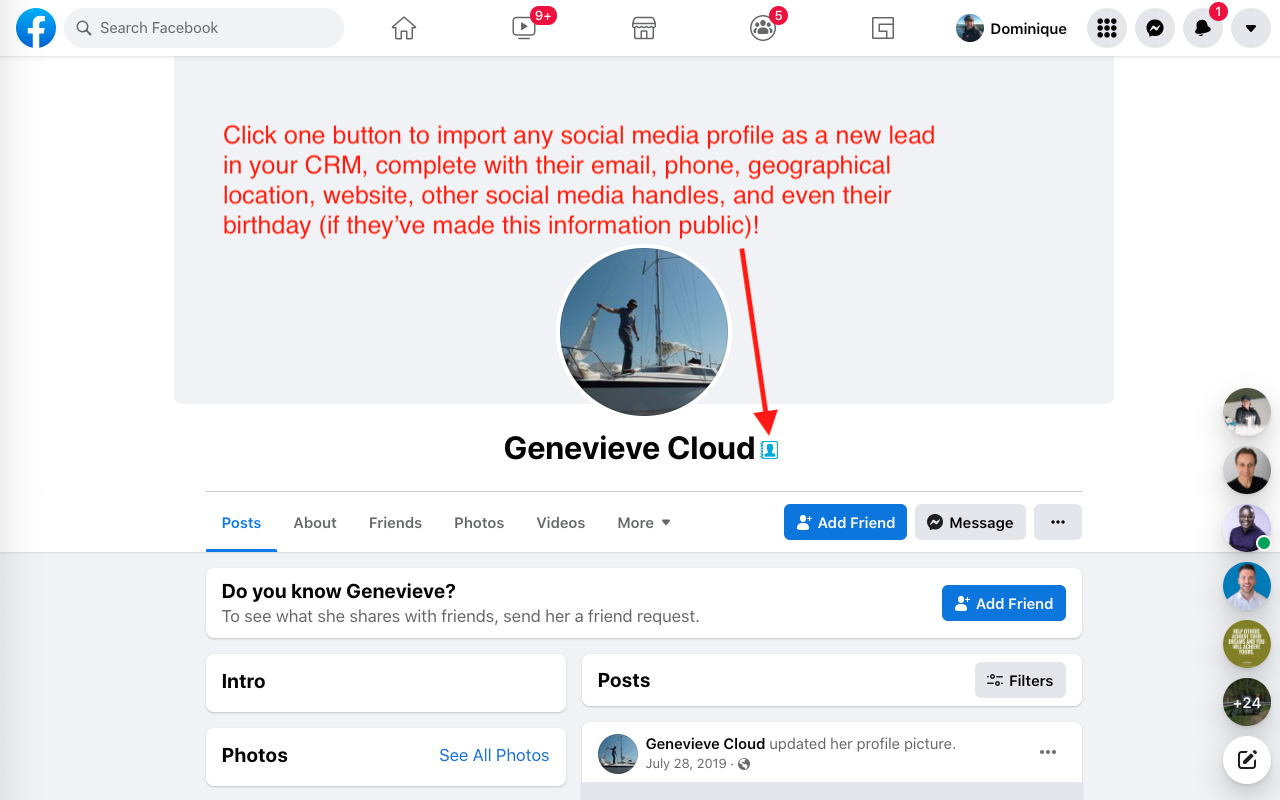Click the Add Friend button beside Message
Viewport: 1280px width, 800px height.
(845, 522)
